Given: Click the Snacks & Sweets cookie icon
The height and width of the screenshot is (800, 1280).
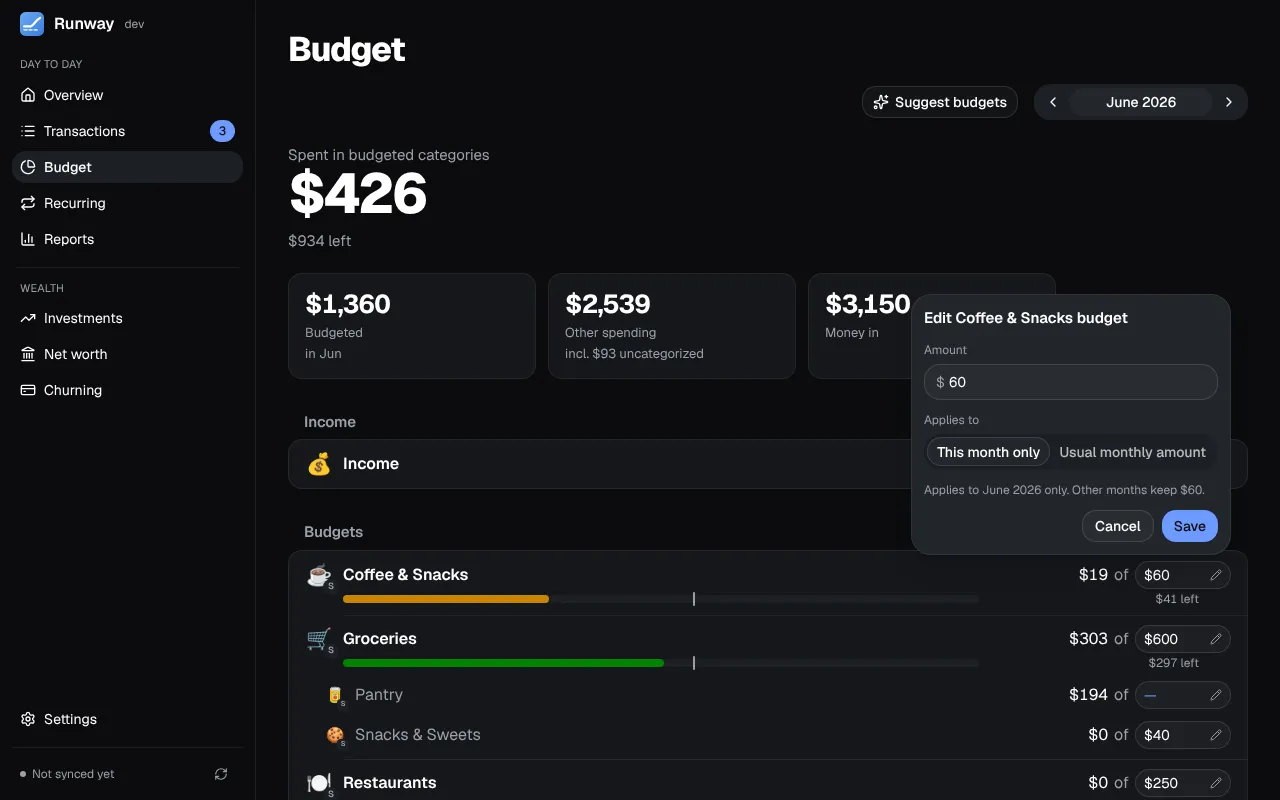Looking at the screenshot, I should point(335,735).
